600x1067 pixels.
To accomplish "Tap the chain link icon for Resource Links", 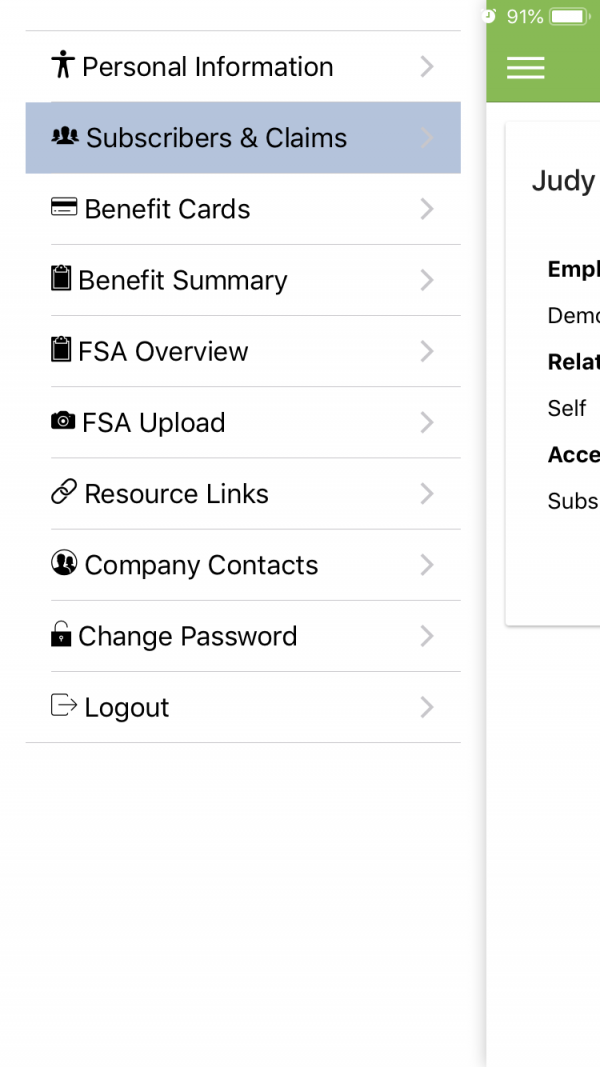I will coord(64,492).
